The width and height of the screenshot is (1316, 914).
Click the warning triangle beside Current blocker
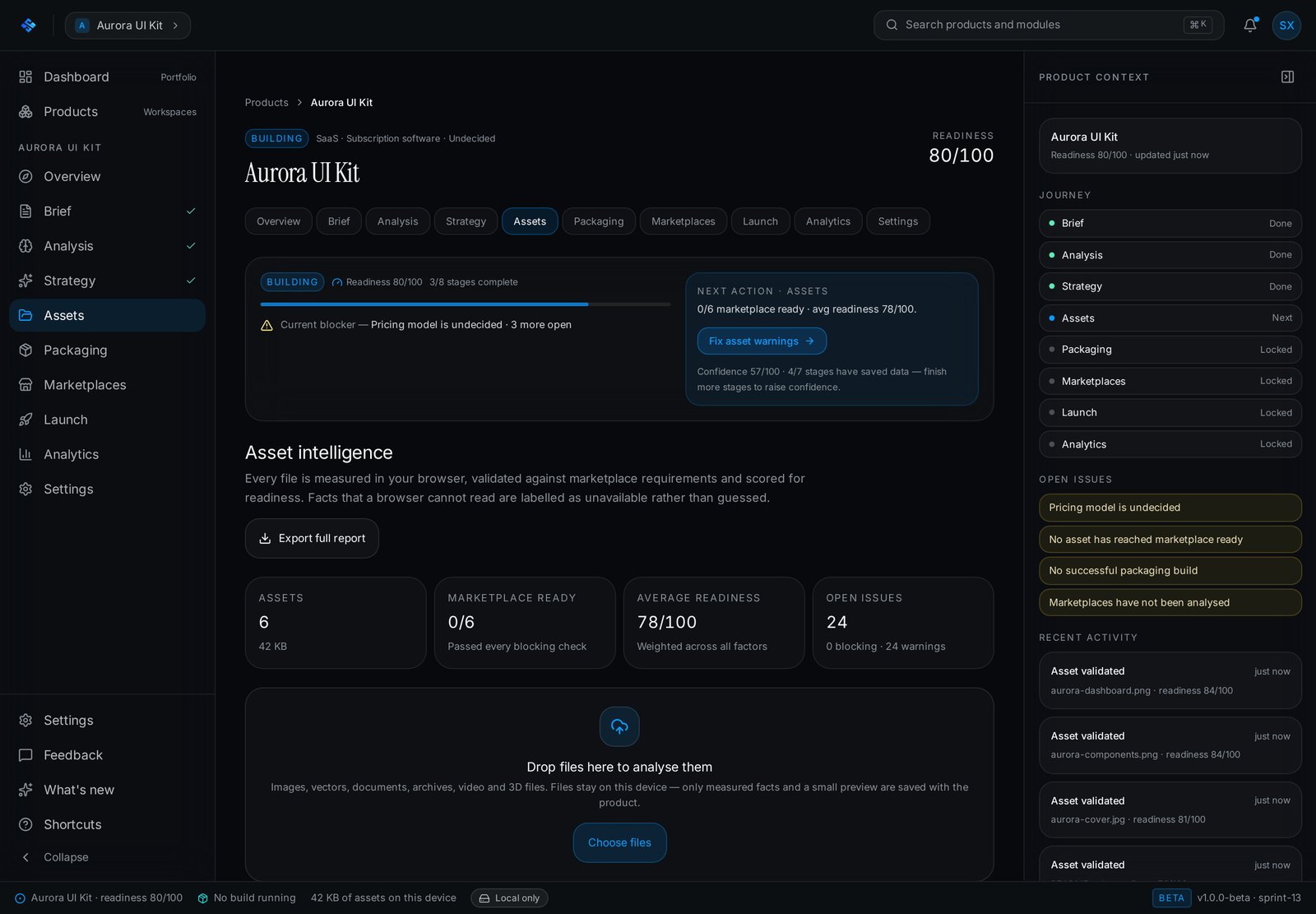[266, 325]
